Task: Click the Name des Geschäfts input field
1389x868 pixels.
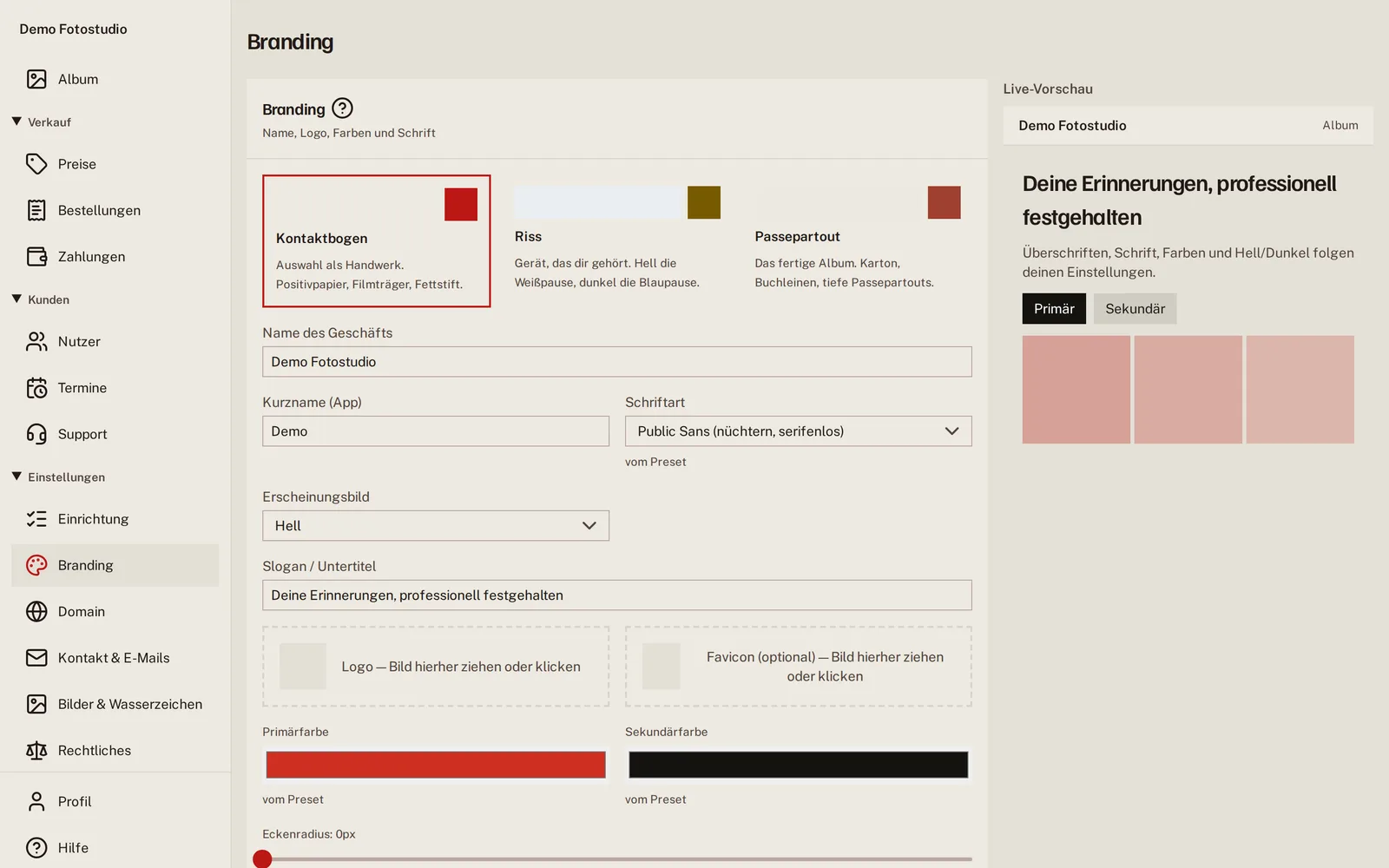Action: 617,362
